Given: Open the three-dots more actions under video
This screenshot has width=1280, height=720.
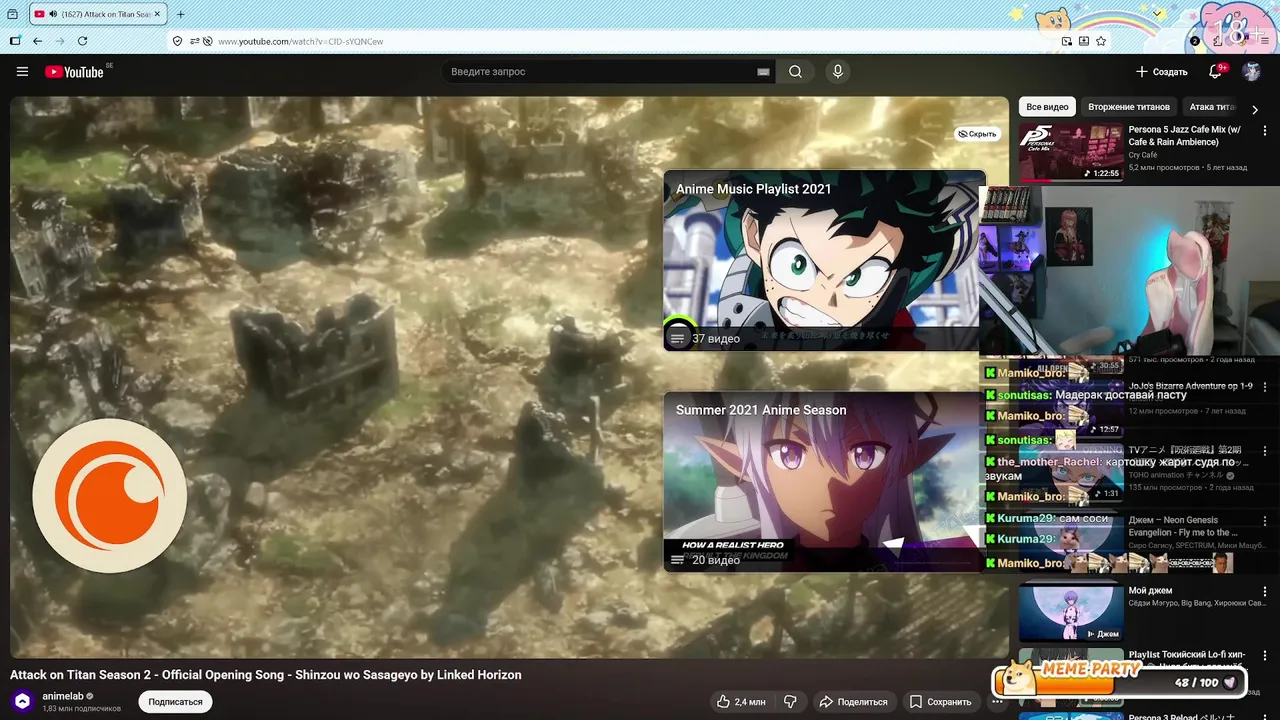Looking at the screenshot, I should pyautogui.click(x=997, y=702).
